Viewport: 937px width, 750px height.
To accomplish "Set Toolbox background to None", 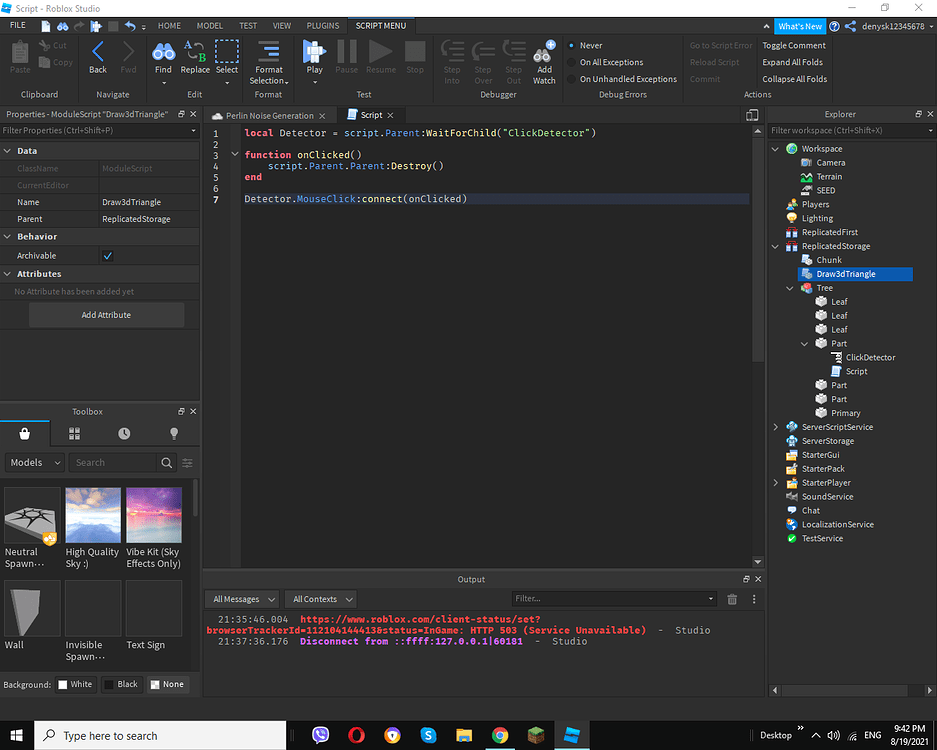I will point(167,684).
